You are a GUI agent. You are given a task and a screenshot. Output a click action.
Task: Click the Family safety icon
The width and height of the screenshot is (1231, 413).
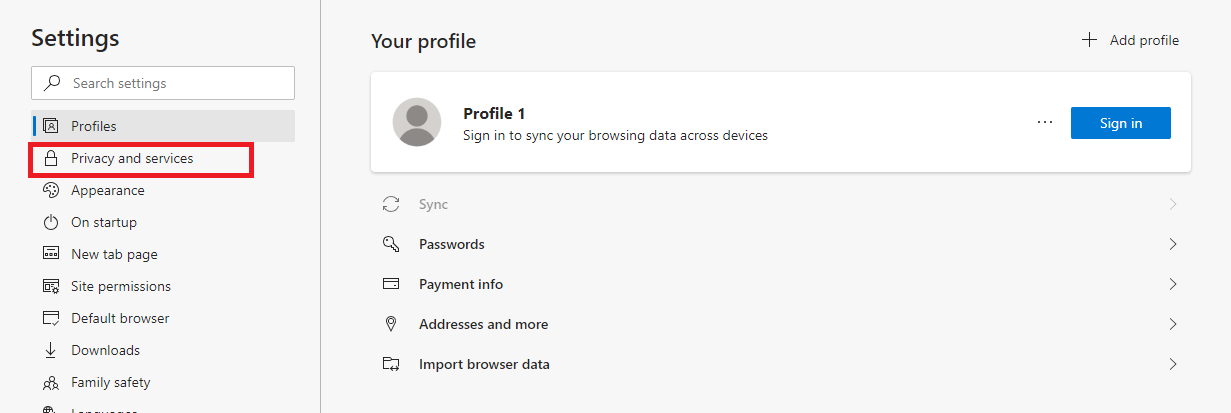(51, 383)
